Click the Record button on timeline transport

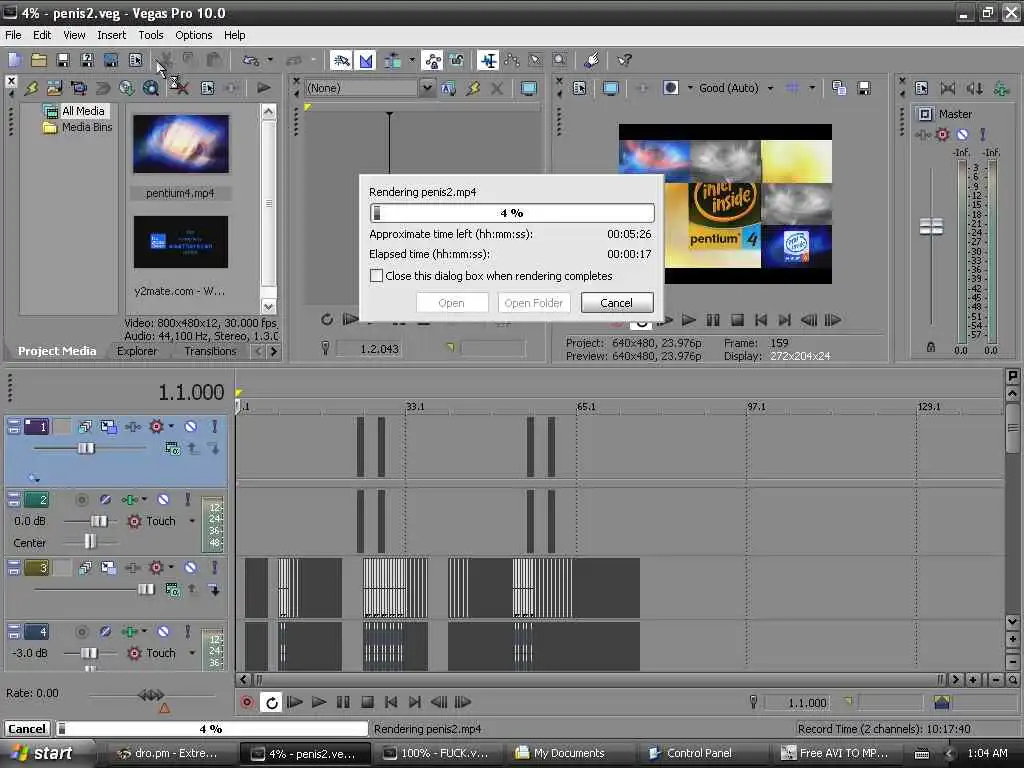247,703
